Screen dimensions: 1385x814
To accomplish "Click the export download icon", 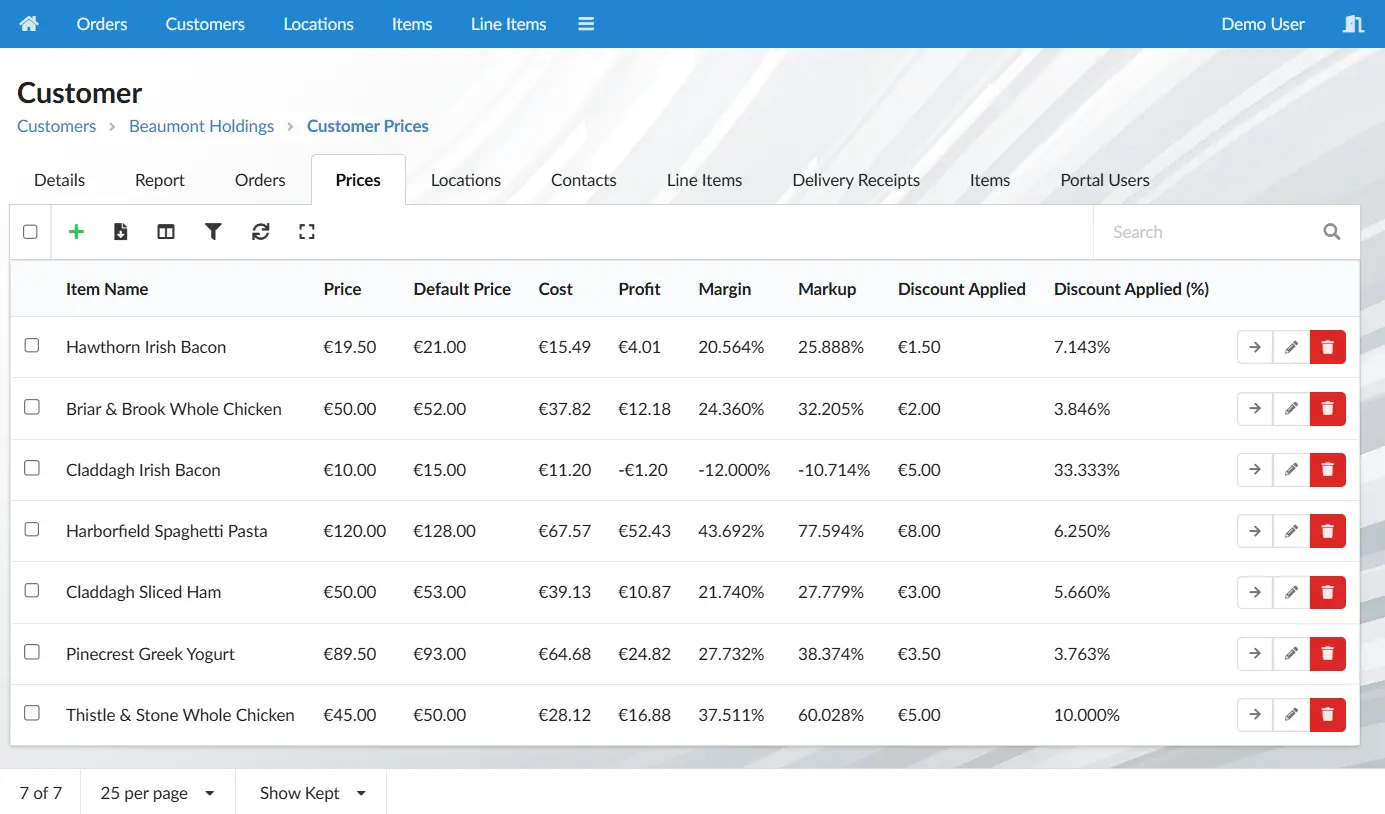I will 120,232.
